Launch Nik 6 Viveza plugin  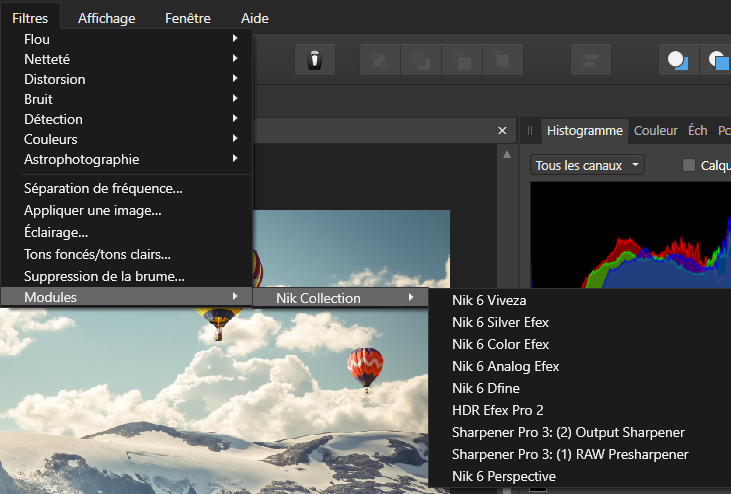579,301
